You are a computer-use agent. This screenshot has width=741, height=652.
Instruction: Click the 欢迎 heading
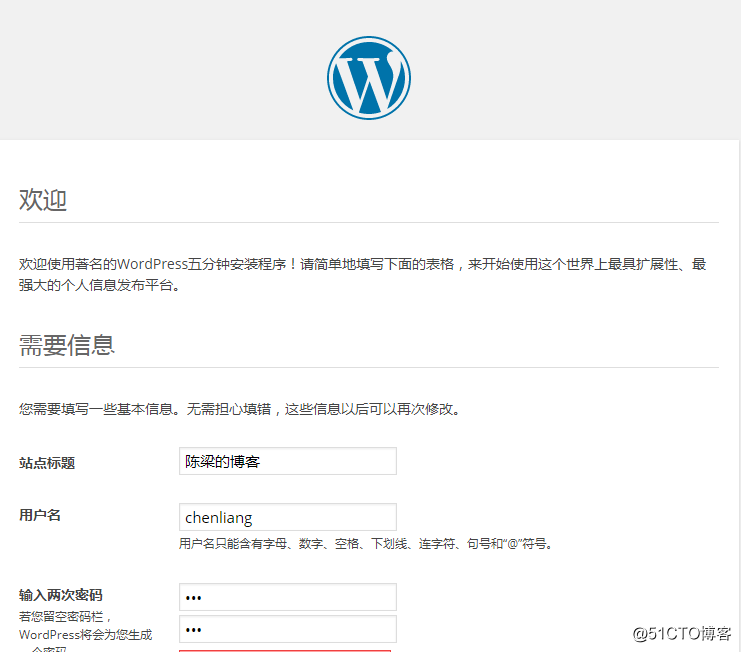[43, 200]
